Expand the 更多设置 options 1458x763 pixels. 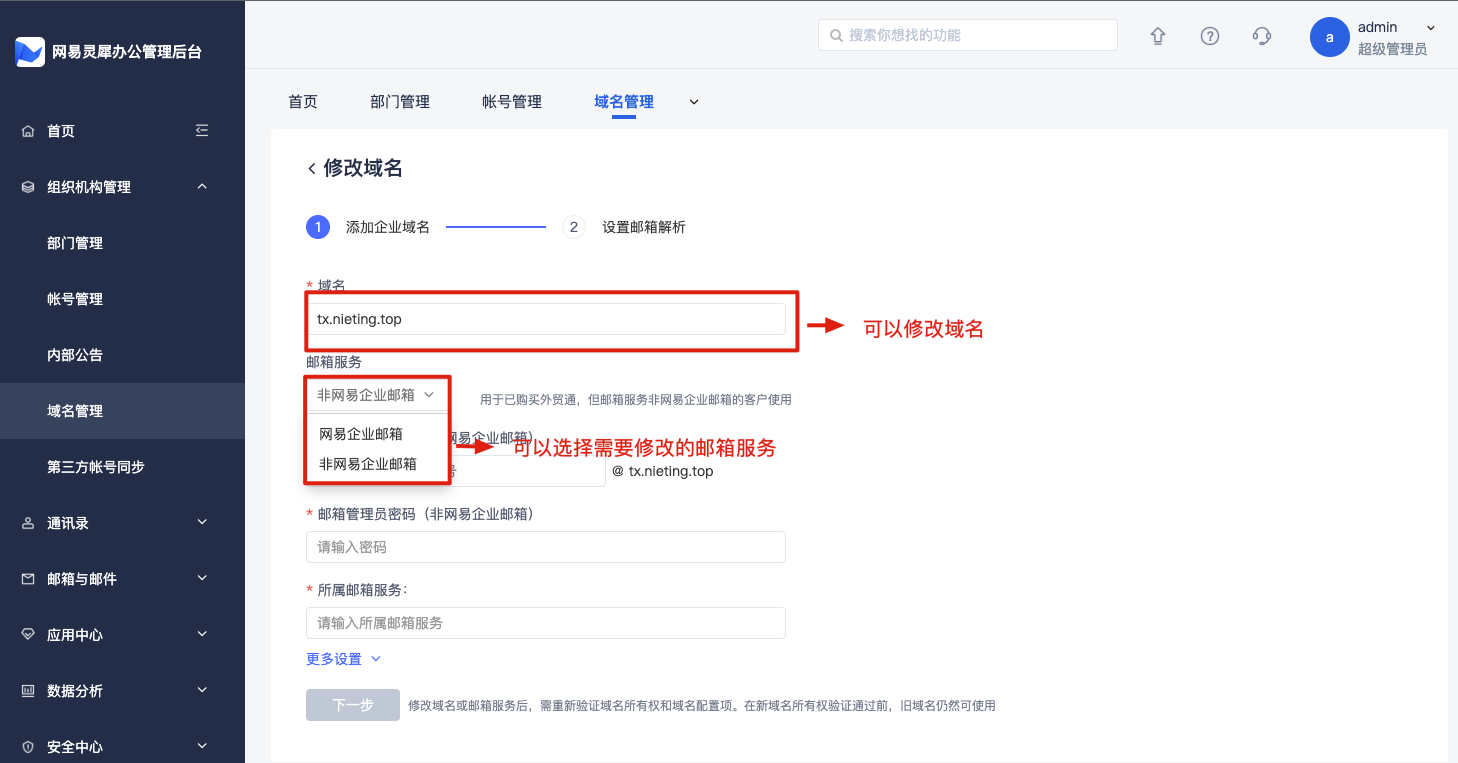(x=343, y=659)
